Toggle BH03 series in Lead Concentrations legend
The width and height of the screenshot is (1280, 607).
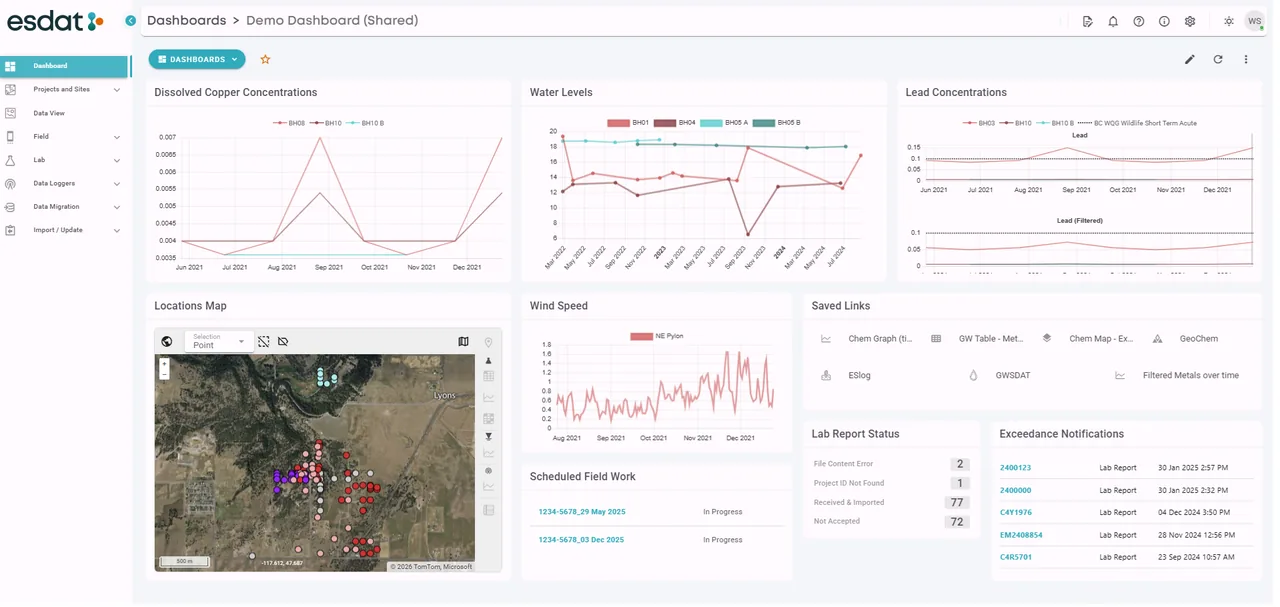point(979,123)
